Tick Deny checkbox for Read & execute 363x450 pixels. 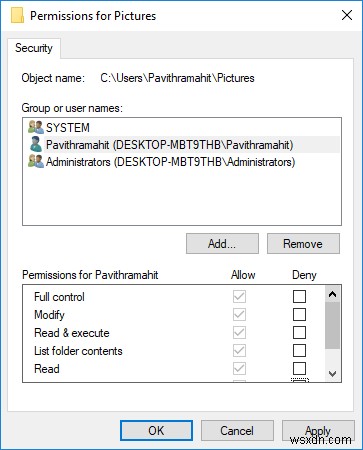click(299, 332)
